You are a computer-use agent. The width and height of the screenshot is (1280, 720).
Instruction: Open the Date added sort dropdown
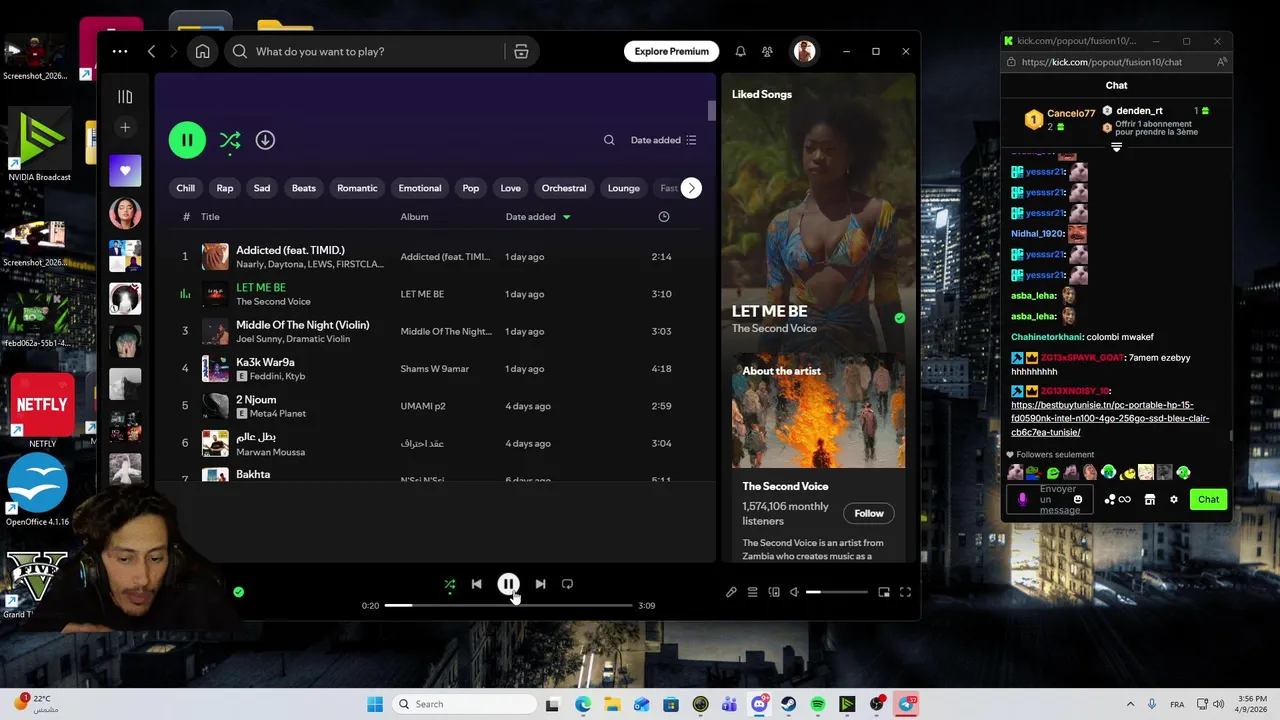664,140
